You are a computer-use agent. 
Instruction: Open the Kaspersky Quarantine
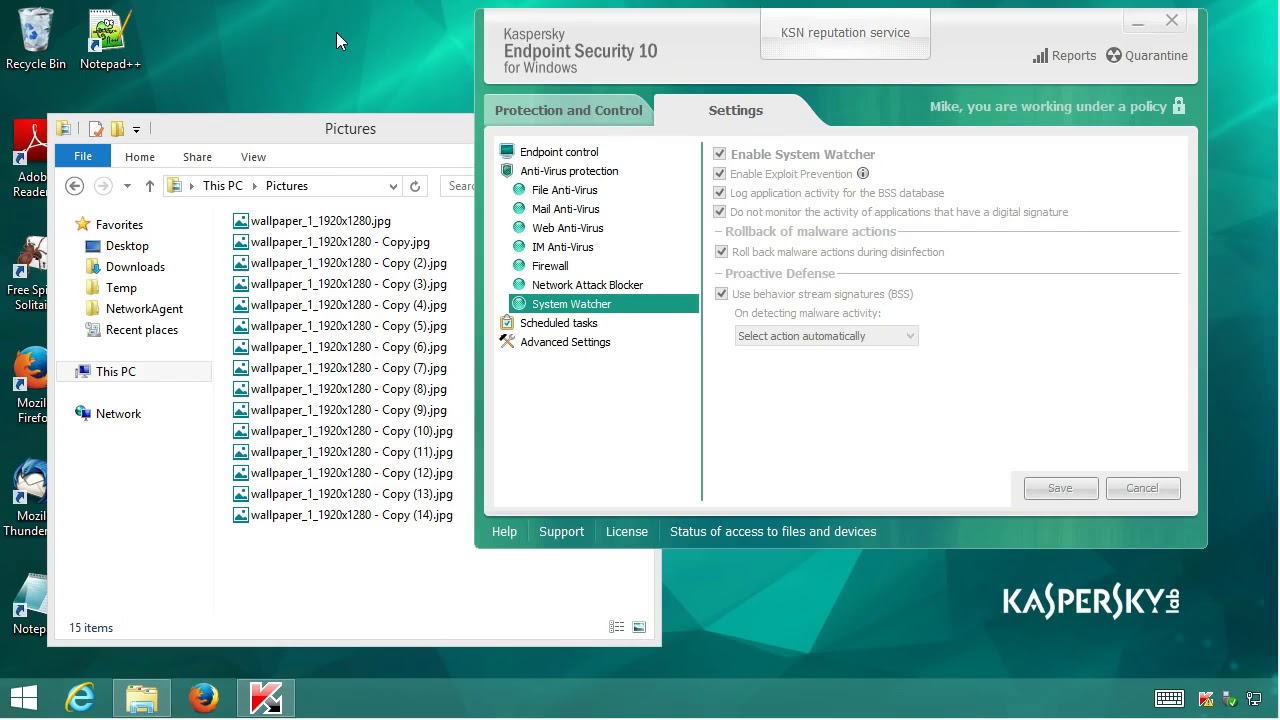1146,56
